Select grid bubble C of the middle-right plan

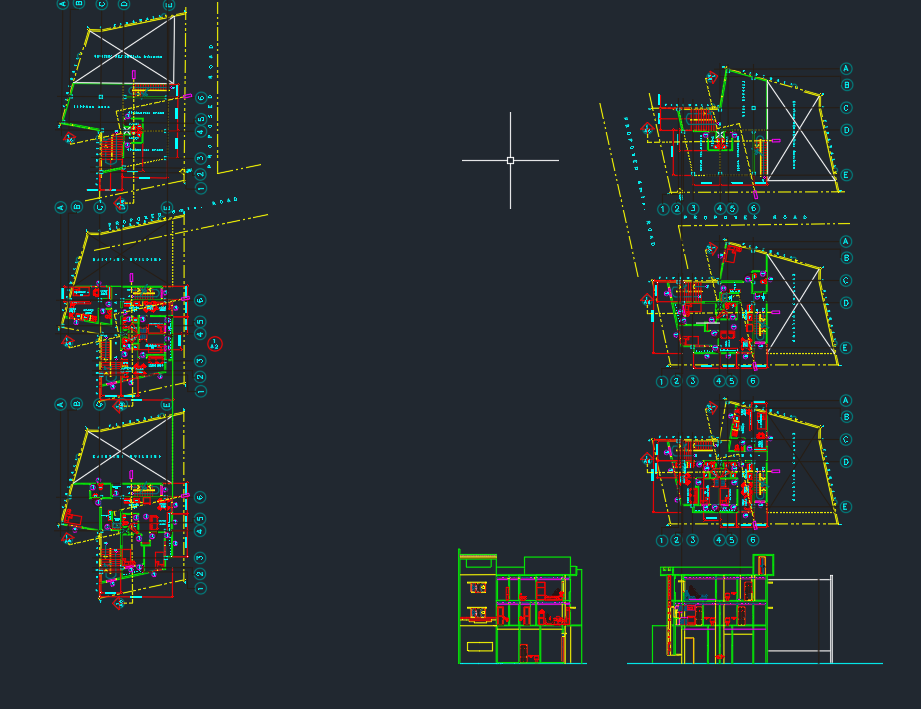click(x=846, y=281)
